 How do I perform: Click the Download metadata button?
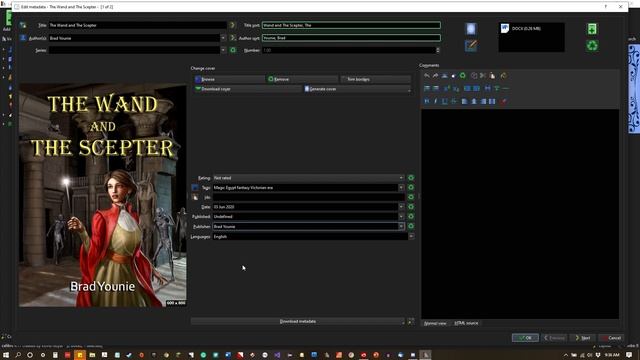298,322
